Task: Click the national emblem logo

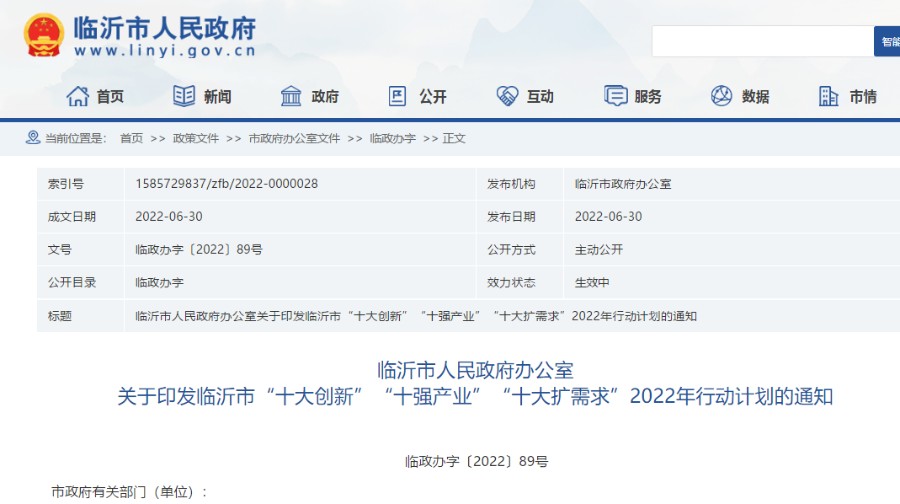Action: [44, 35]
